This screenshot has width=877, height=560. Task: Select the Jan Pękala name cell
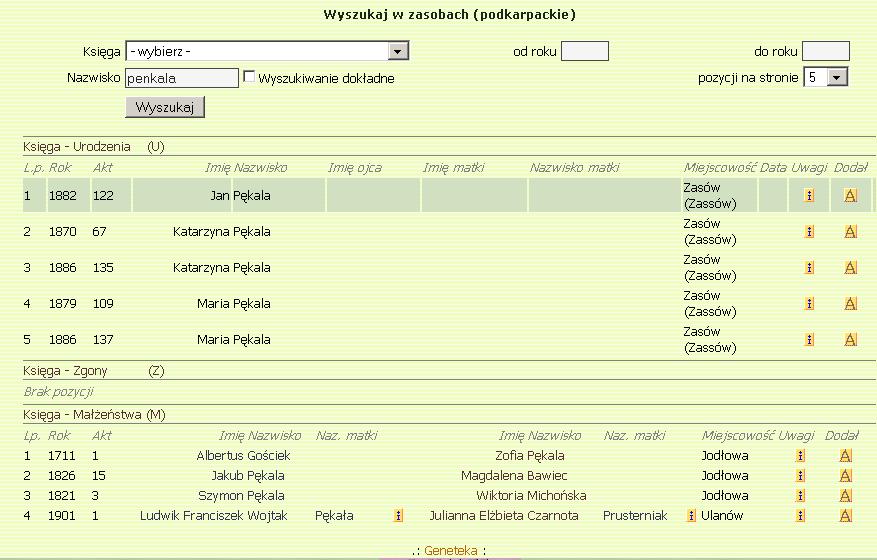pyautogui.click(x=241, y=195)
